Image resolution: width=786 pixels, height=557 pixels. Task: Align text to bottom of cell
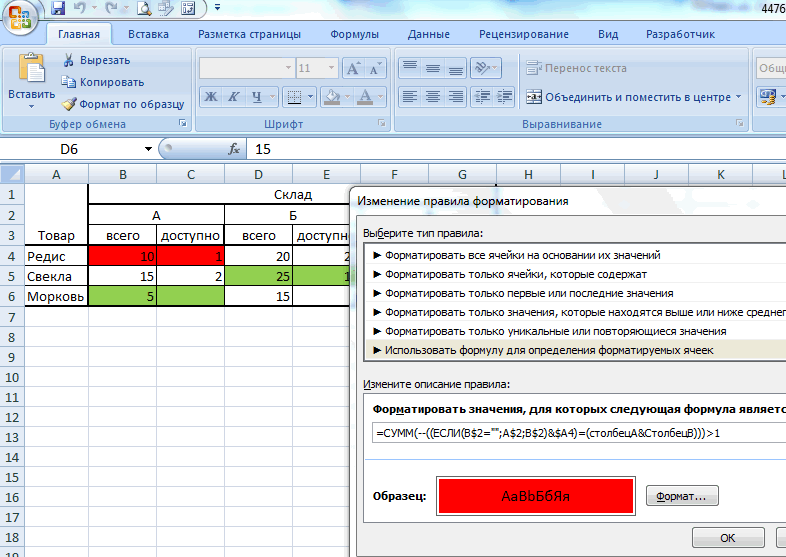point(456,68)
